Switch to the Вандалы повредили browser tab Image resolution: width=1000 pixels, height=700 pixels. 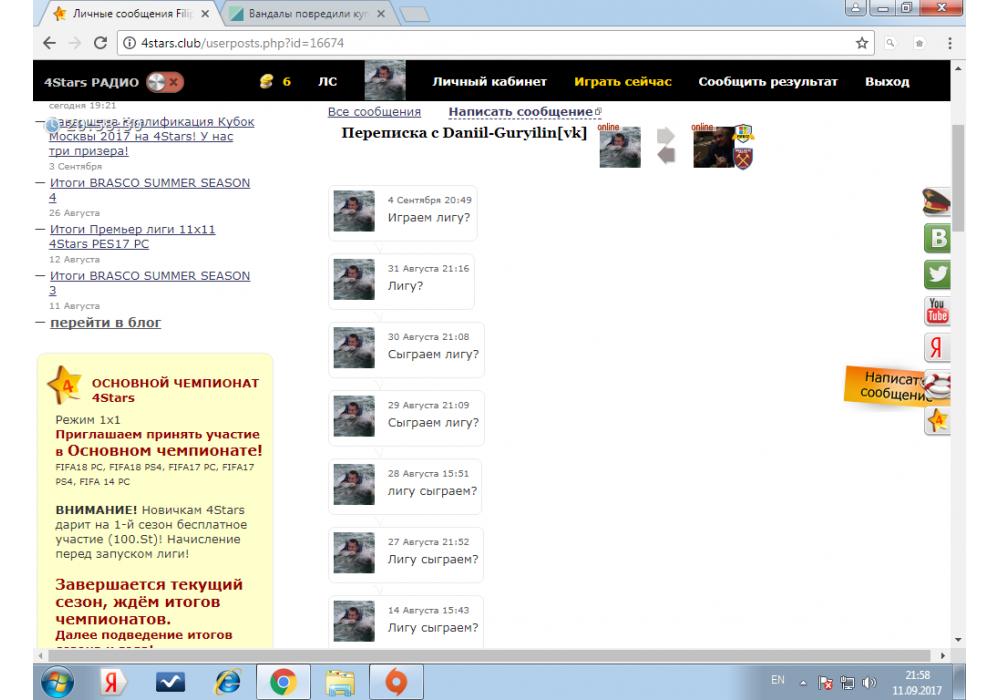[x=308, y=14]
